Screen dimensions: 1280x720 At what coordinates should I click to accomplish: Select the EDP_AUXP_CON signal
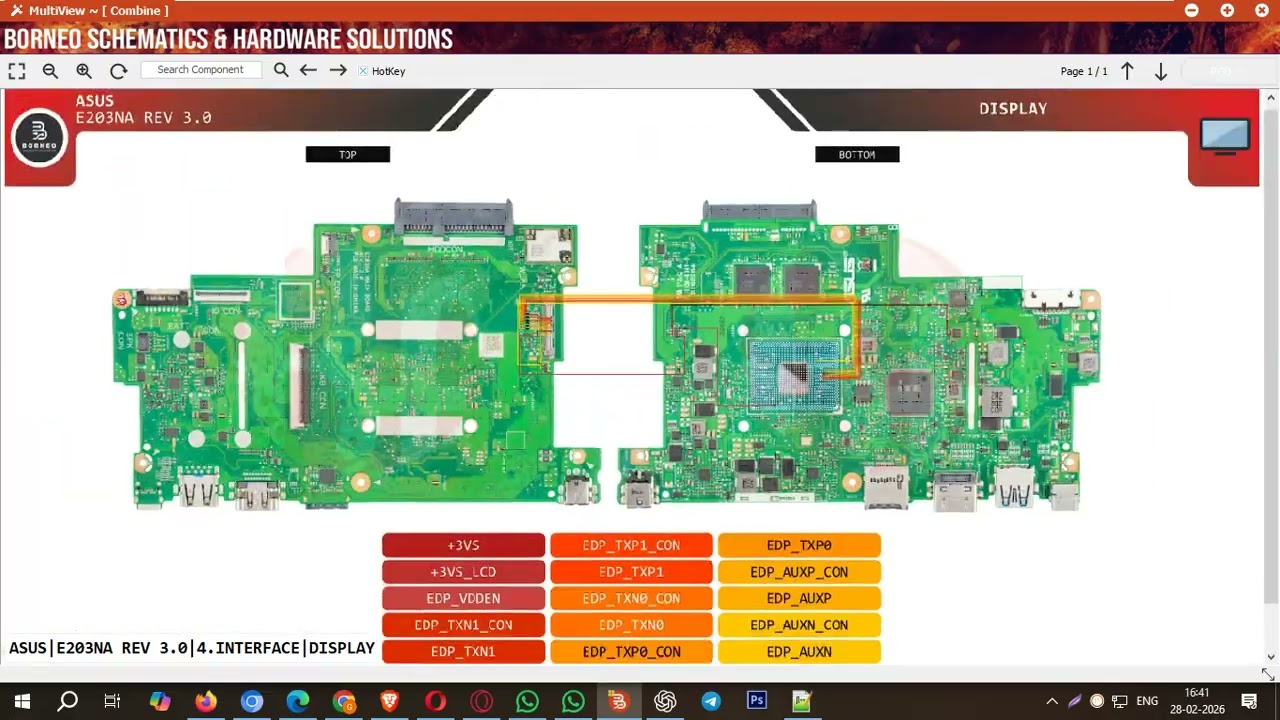(799, 572)
